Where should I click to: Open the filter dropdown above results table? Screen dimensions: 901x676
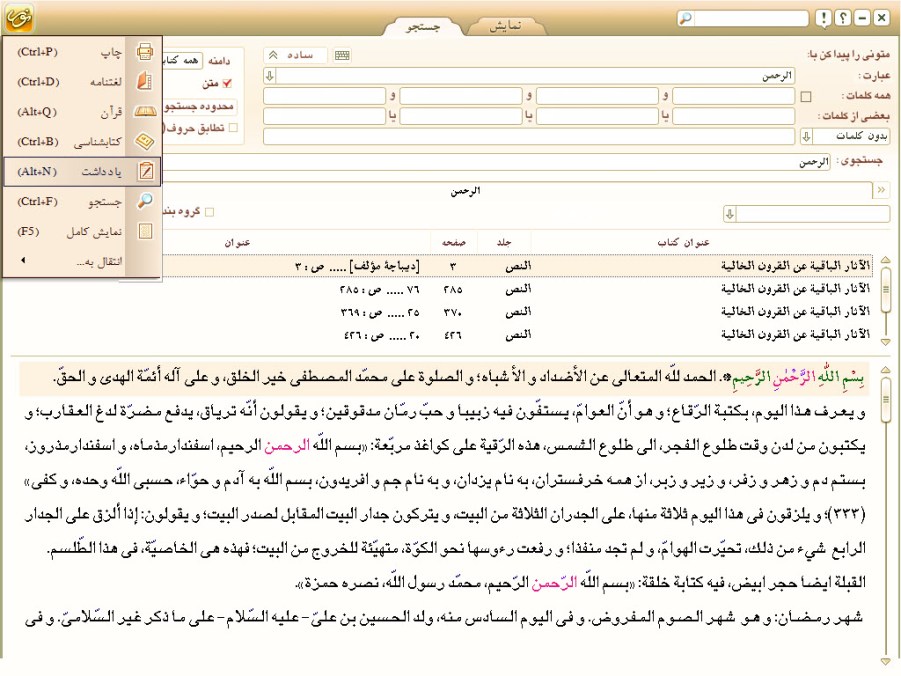click(730, 214)
